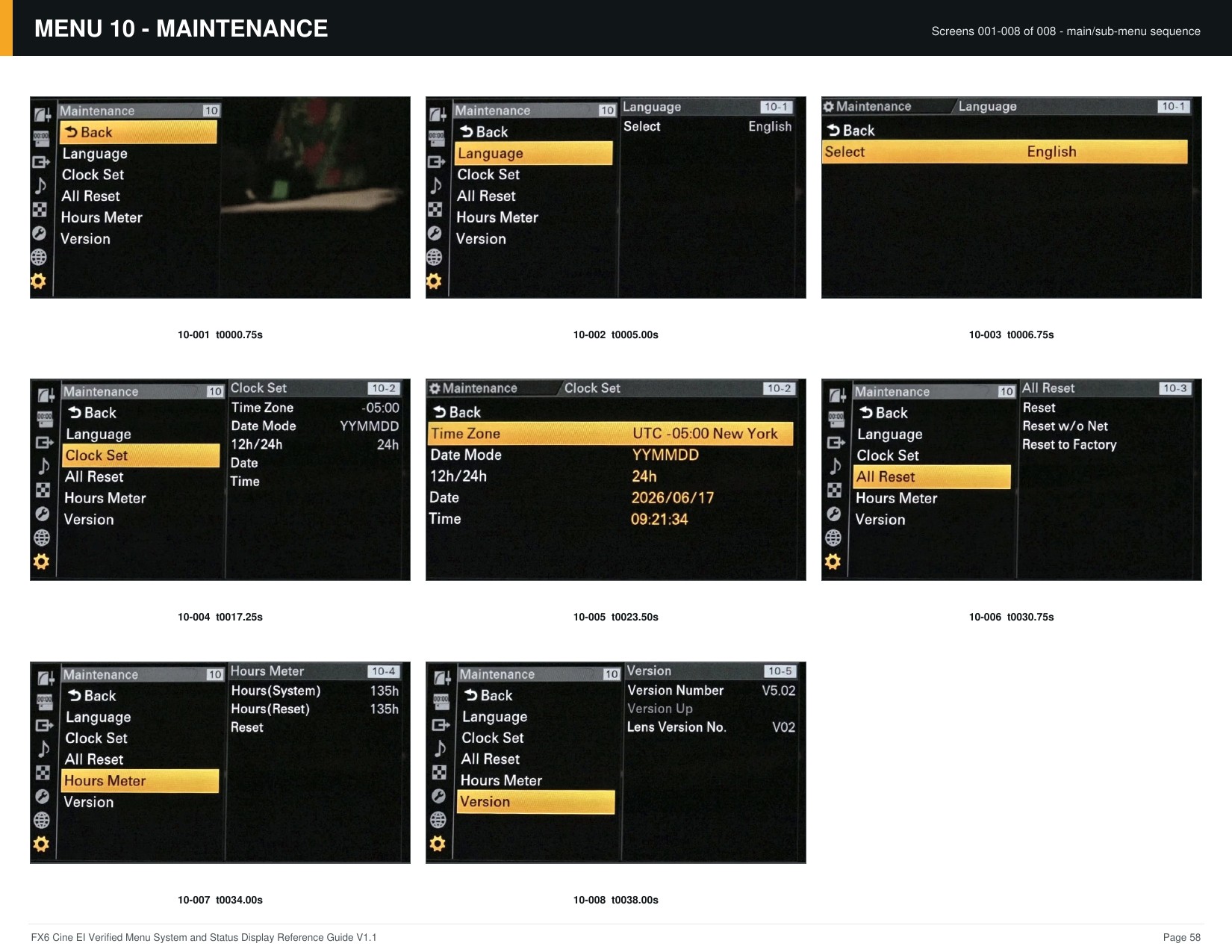Click the Maintenance gear icon in screen 10-008
The image size is (1232, 952).
click(438, 844)
